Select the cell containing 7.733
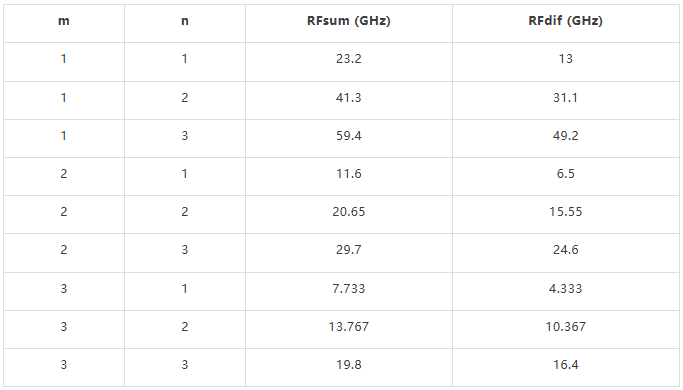 (348, 288)
